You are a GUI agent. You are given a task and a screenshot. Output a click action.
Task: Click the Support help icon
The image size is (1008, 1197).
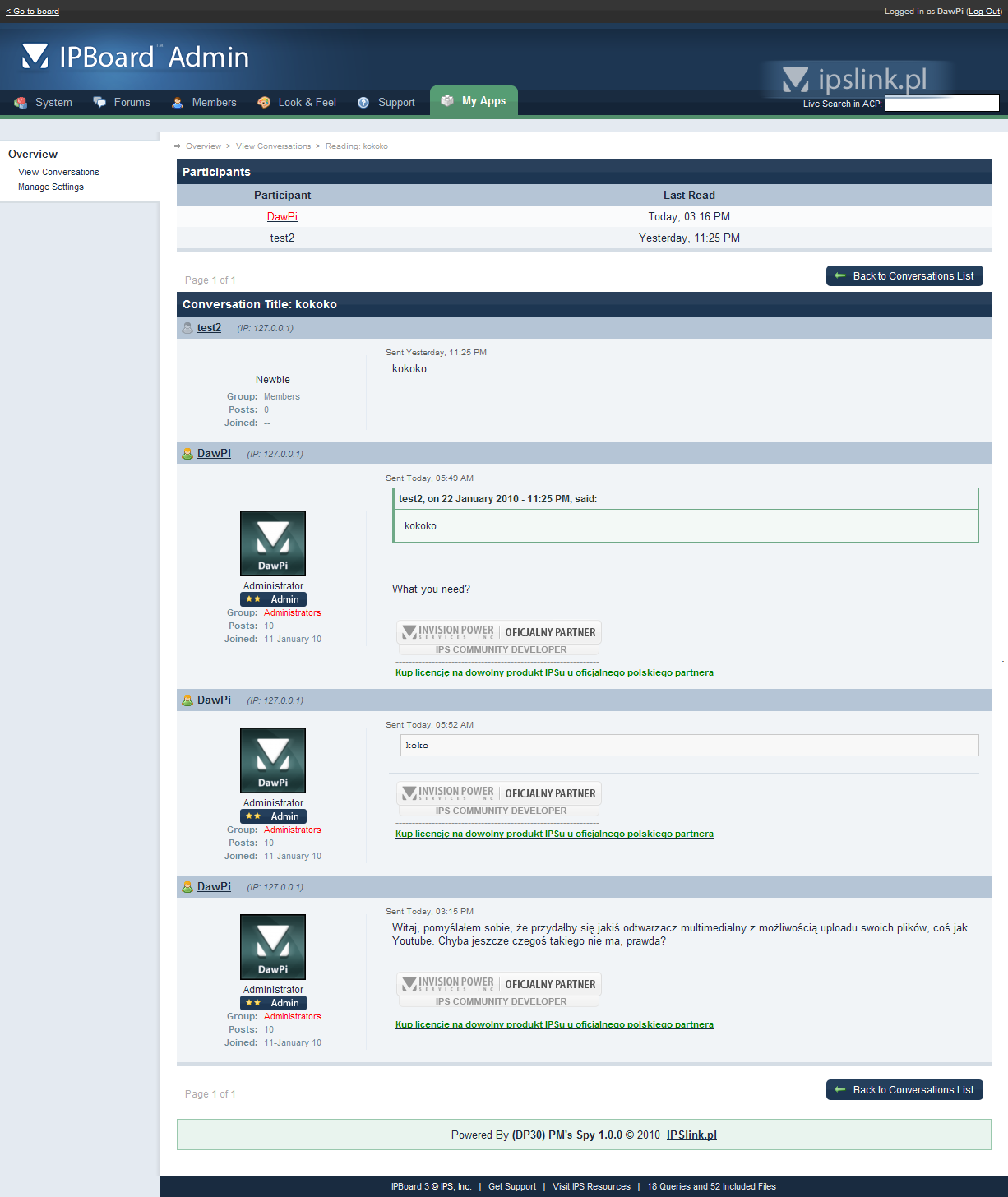point(363,103)
